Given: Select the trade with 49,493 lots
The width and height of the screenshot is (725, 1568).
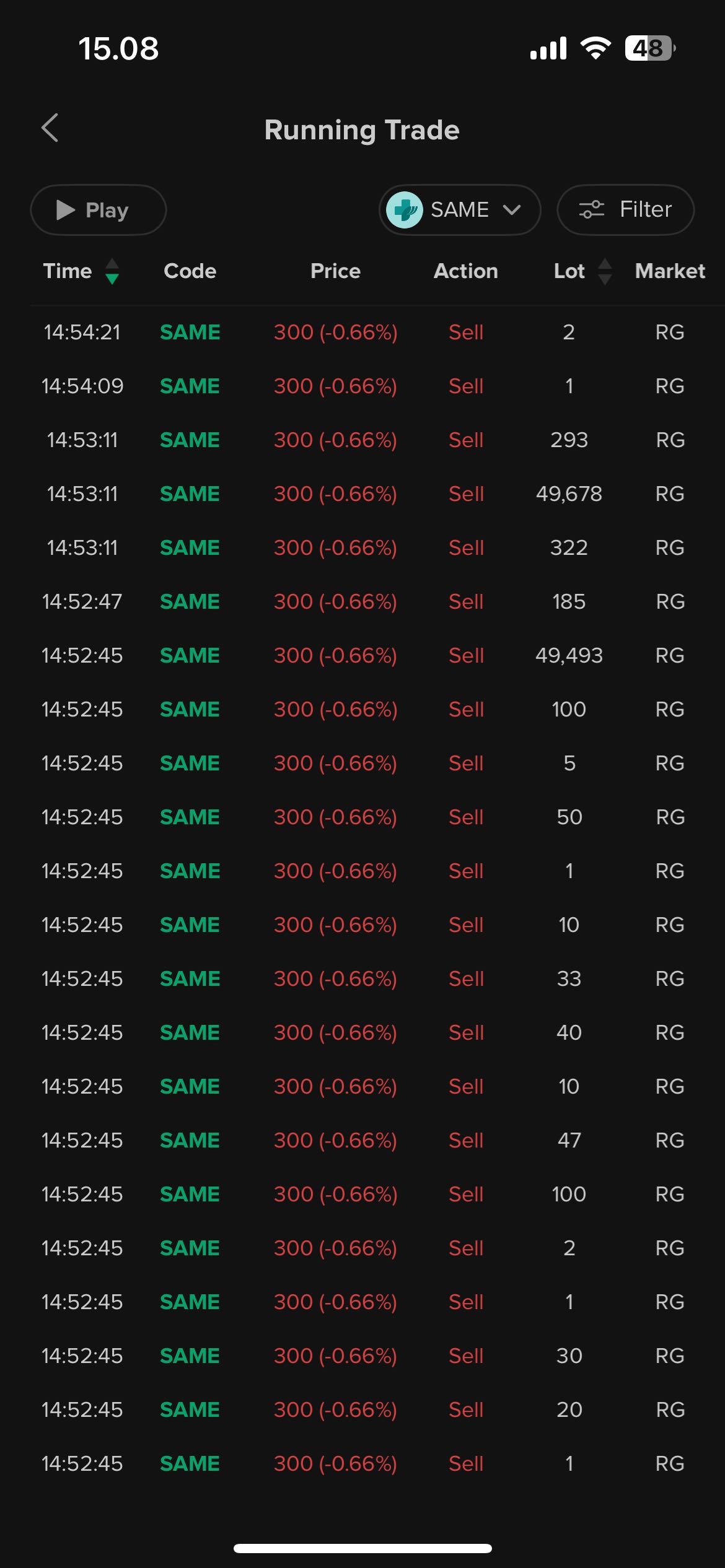Looking at the screenshot, I should tap(569, 656).
